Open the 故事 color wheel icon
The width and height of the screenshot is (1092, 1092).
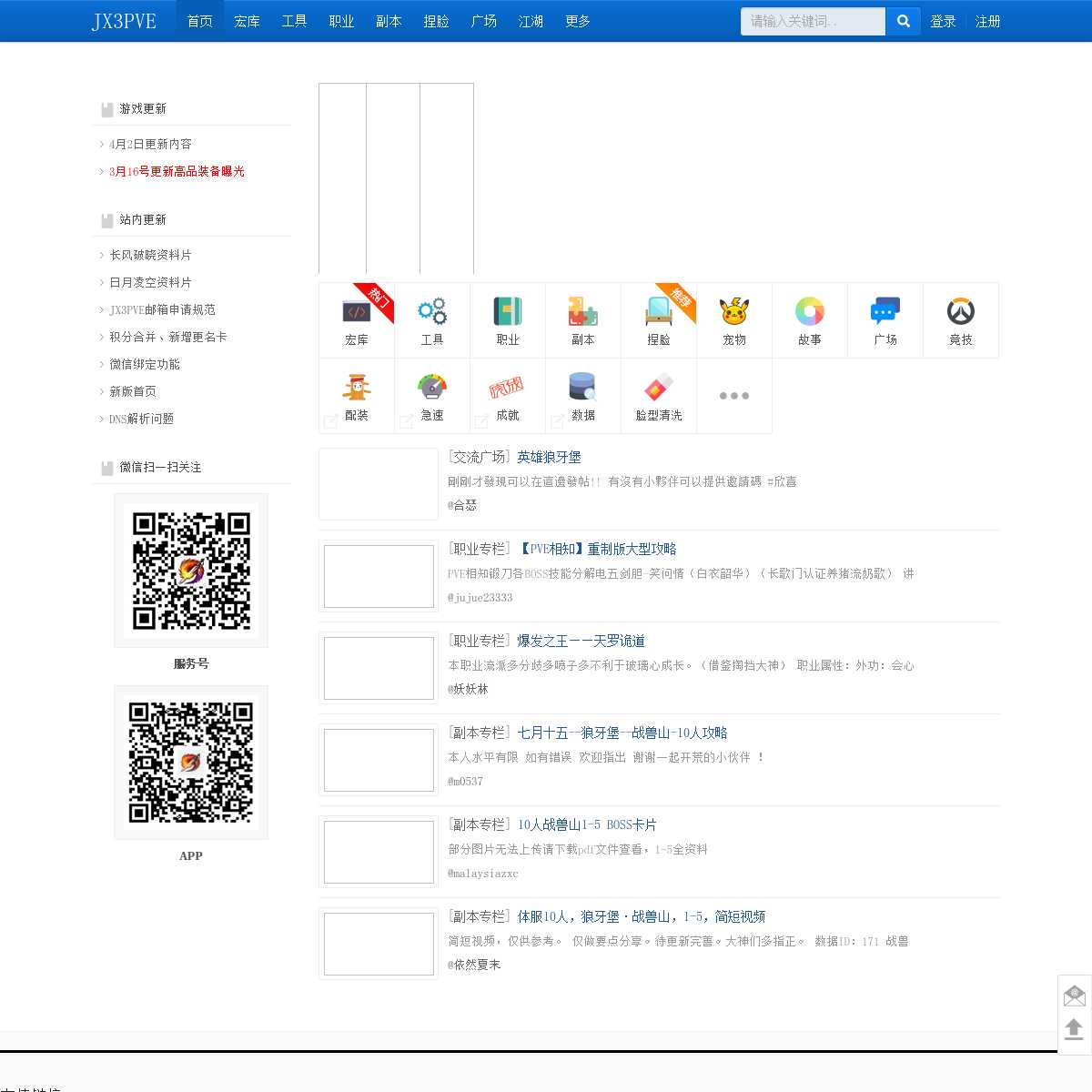click(x=810, y=311)
